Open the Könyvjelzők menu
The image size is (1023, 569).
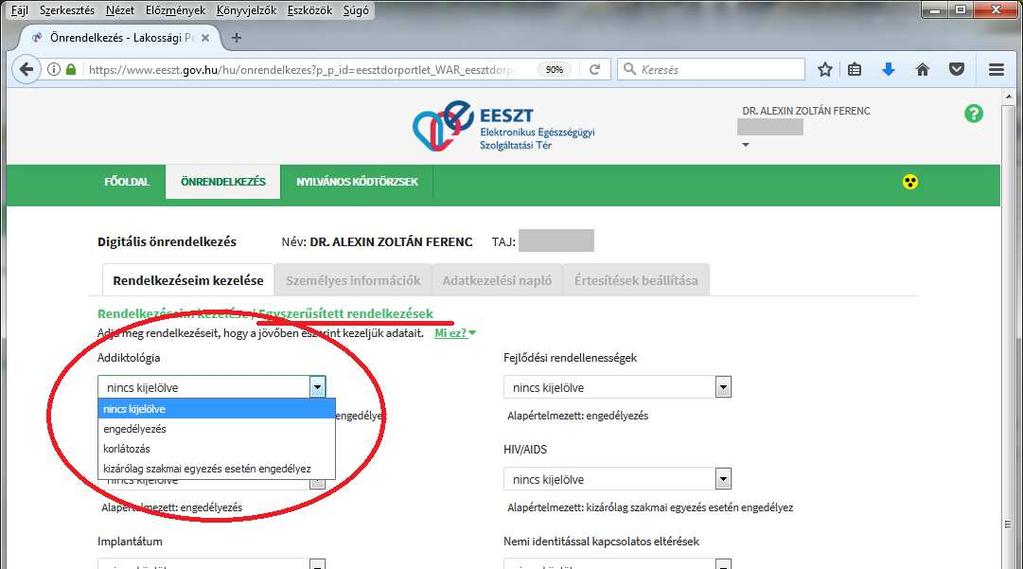[x=246, y=10]
